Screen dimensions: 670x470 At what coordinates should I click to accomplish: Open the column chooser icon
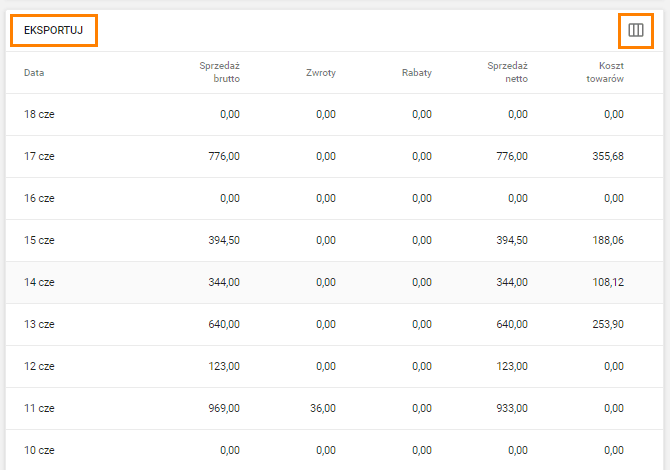tap(635, 31)
